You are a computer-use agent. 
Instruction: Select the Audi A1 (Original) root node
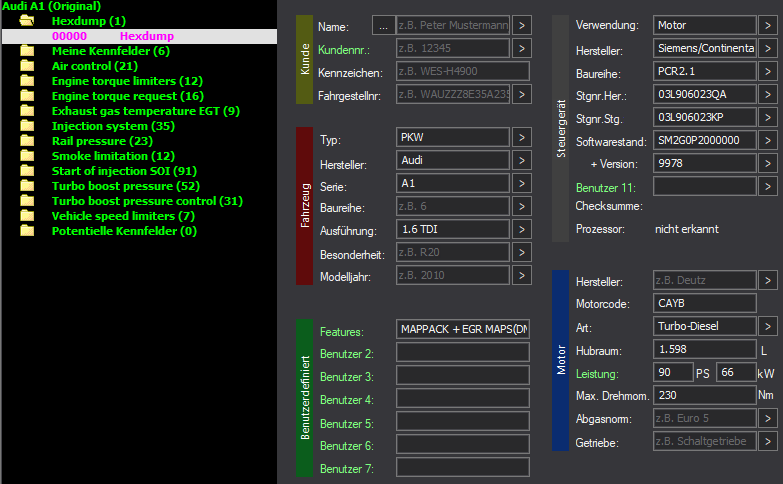(51, 6)
